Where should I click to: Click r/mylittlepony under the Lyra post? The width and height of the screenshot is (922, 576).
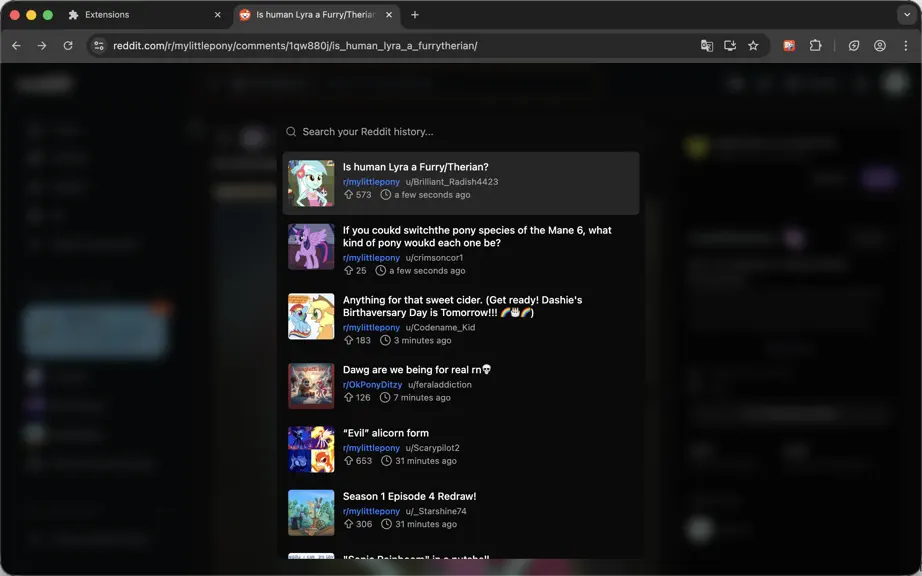(x=371, y=182)
